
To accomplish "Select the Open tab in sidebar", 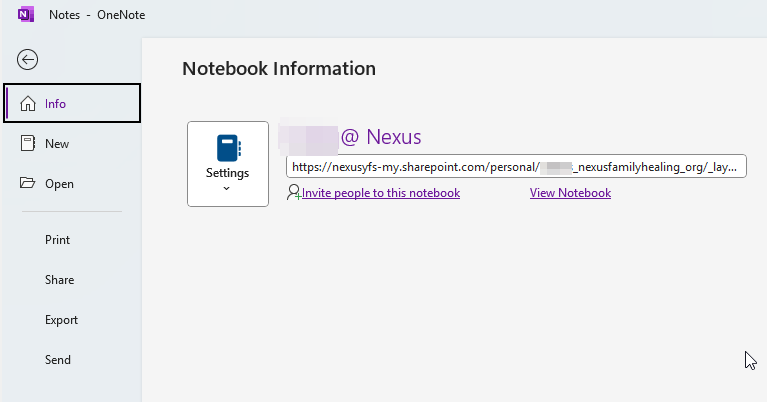I will pyautogui.click(x=72, y=184).
